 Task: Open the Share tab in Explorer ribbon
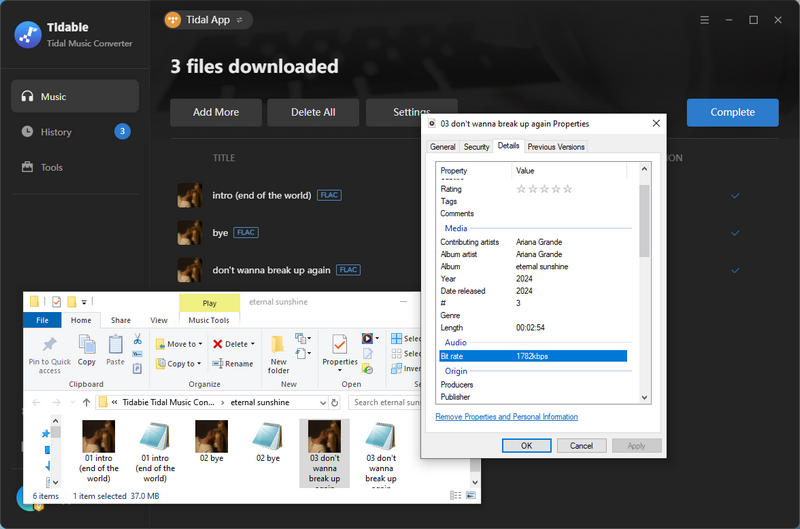click(121, 320)
